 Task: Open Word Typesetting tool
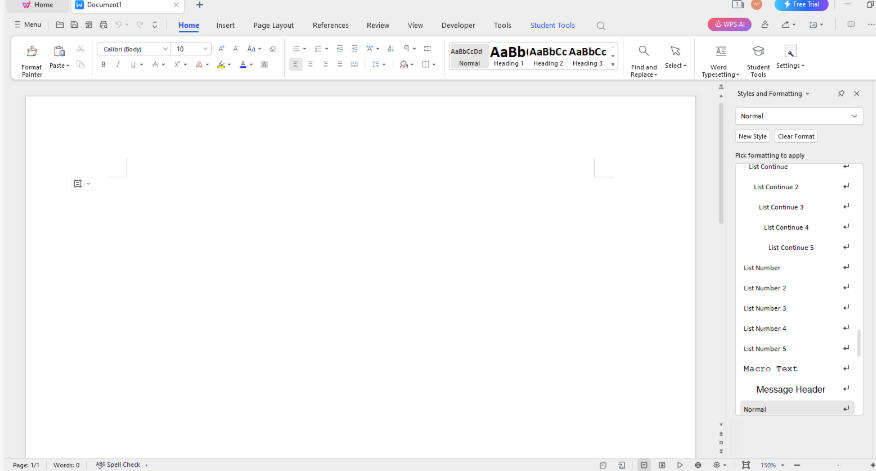point(720,60)
